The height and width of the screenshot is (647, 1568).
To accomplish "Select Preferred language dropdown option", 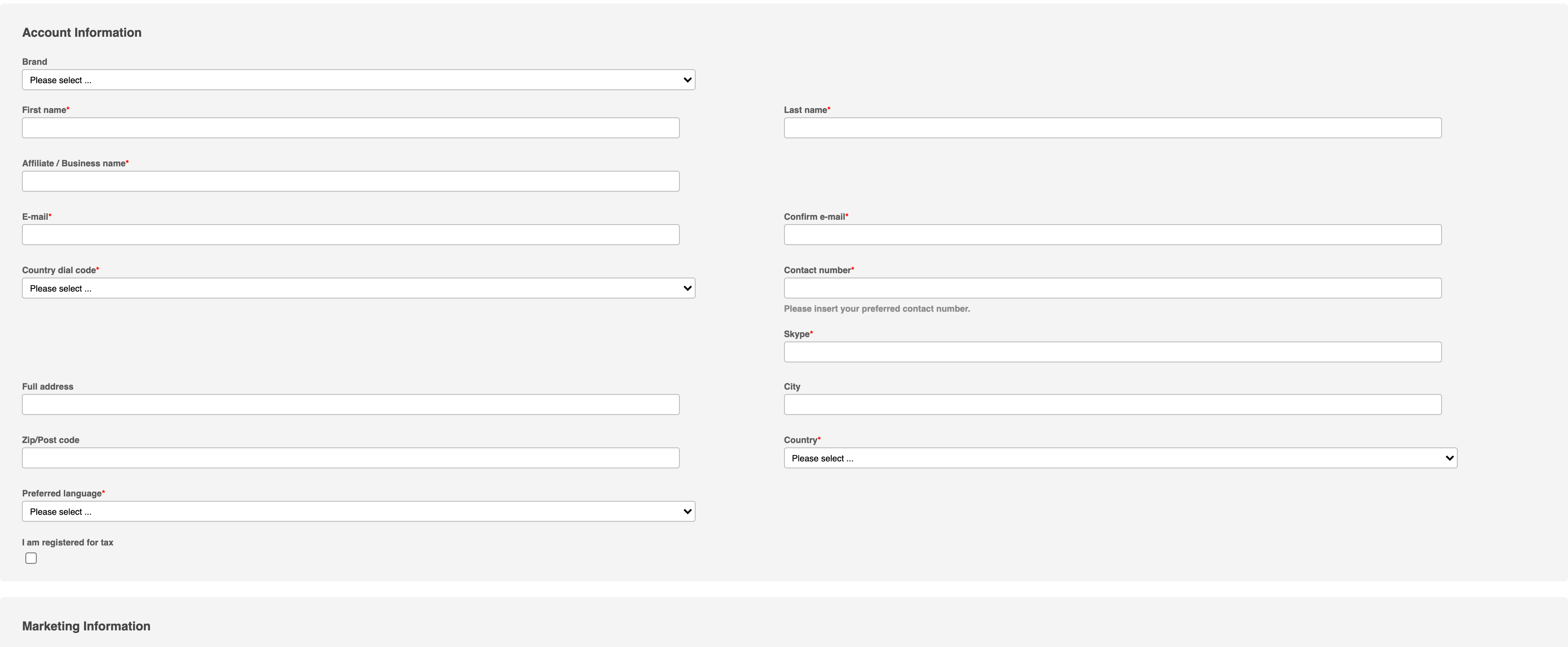I will [x=358, y=511].
